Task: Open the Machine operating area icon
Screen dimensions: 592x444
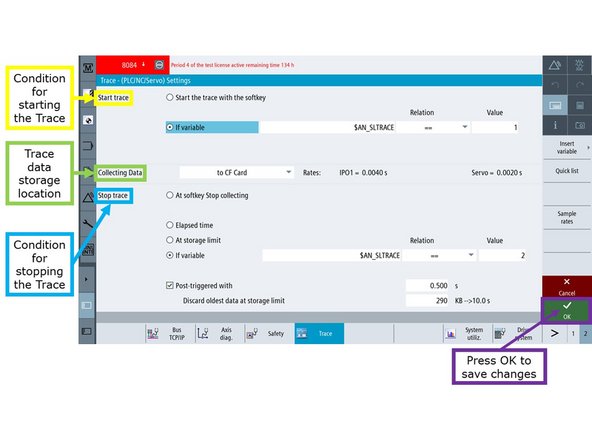Action: pos(88,68)
